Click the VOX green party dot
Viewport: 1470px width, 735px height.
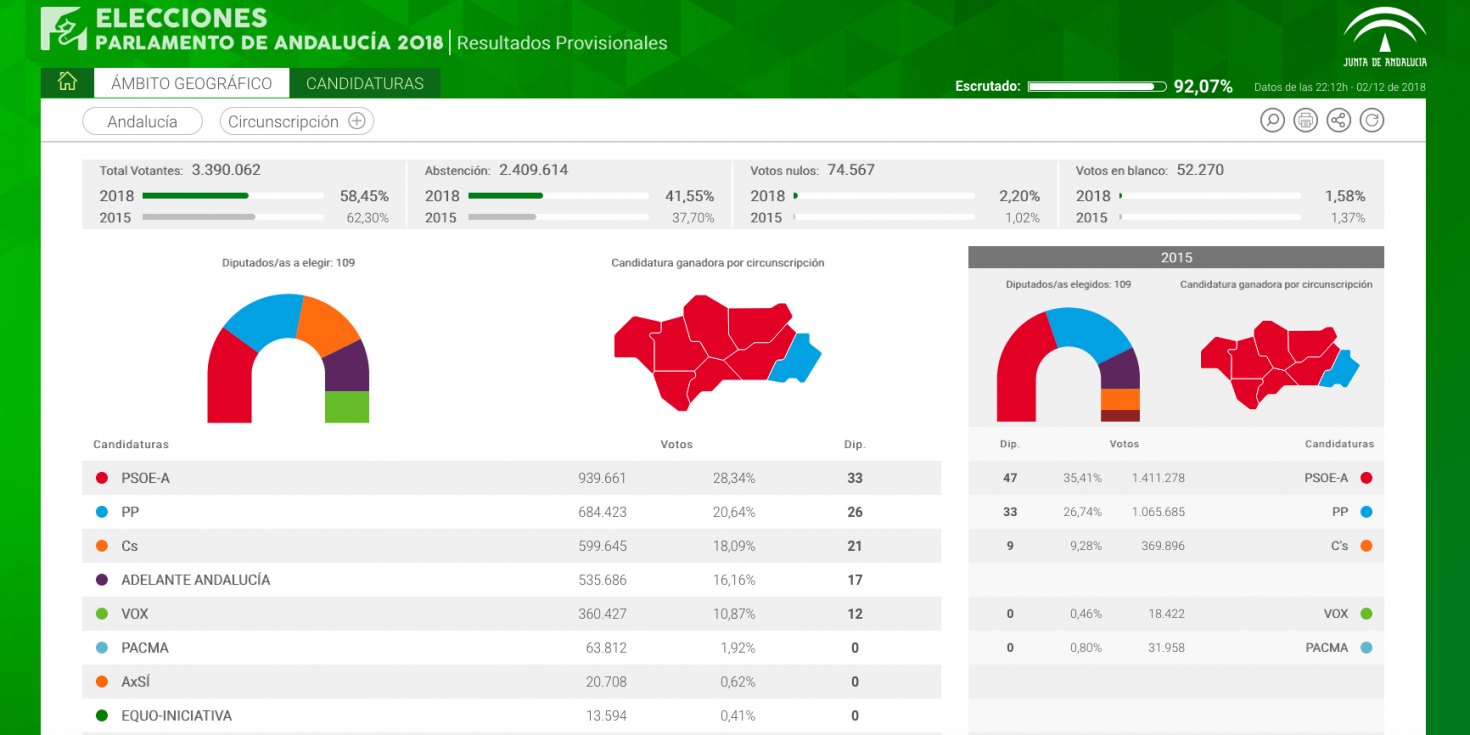click(x=101, y=614)
